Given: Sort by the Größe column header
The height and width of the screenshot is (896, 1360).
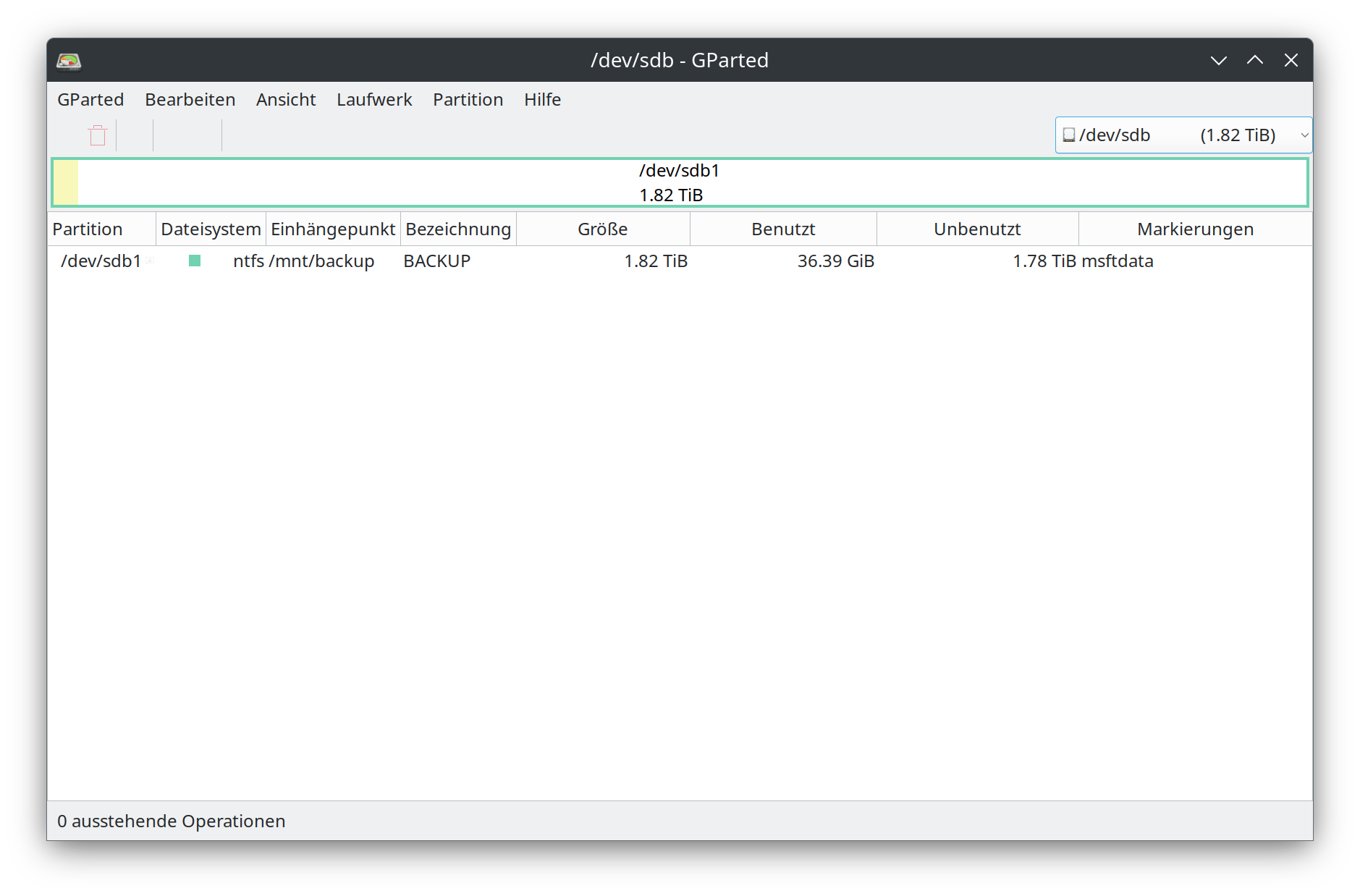Looking at the screenshot, I should click(x=602, y=229).
